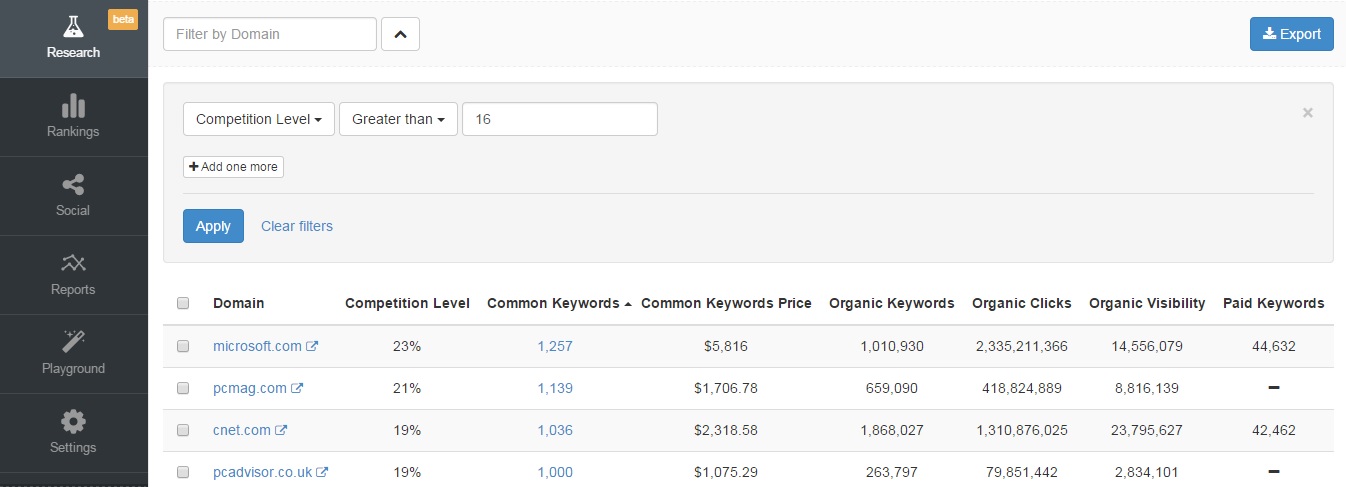
Task: Sort by Organic Clicks column header
Action: (1021, 303)
